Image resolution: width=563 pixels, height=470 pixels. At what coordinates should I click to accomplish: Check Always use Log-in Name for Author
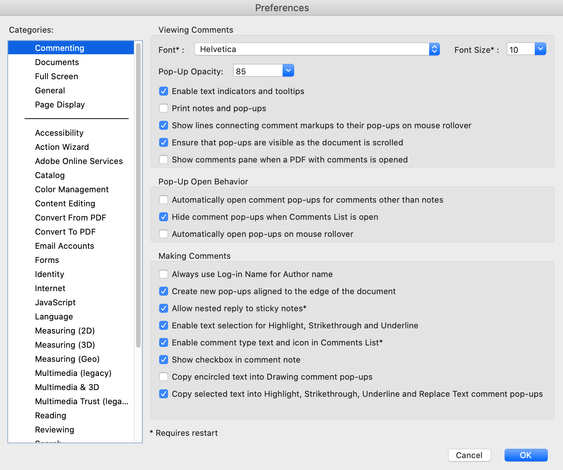pos(163,274)
